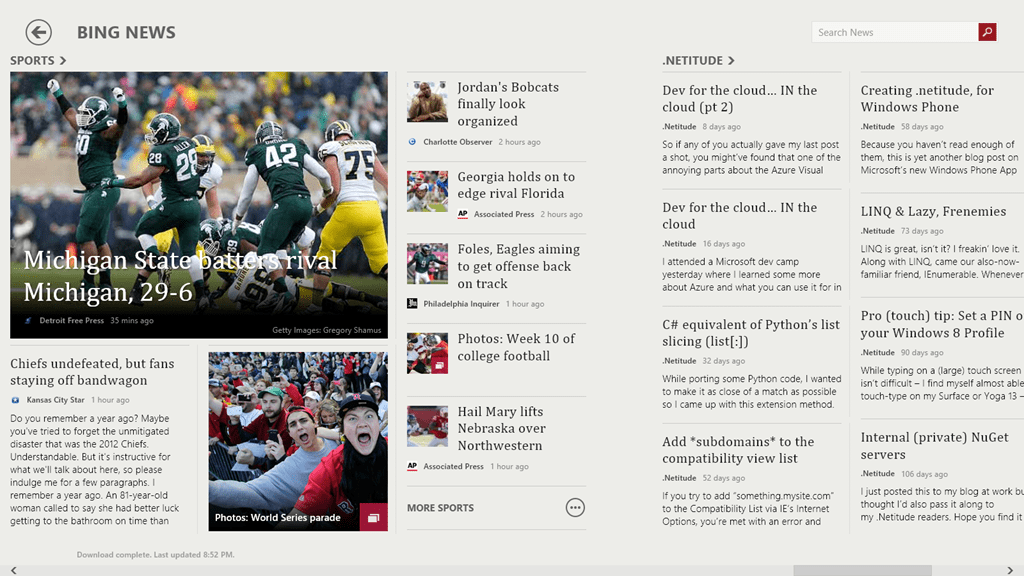This screenshot has height=576, width=1024.
Task: Open Pro (touch) tip: Set a PIN post
Action: [x=941, y=324]
